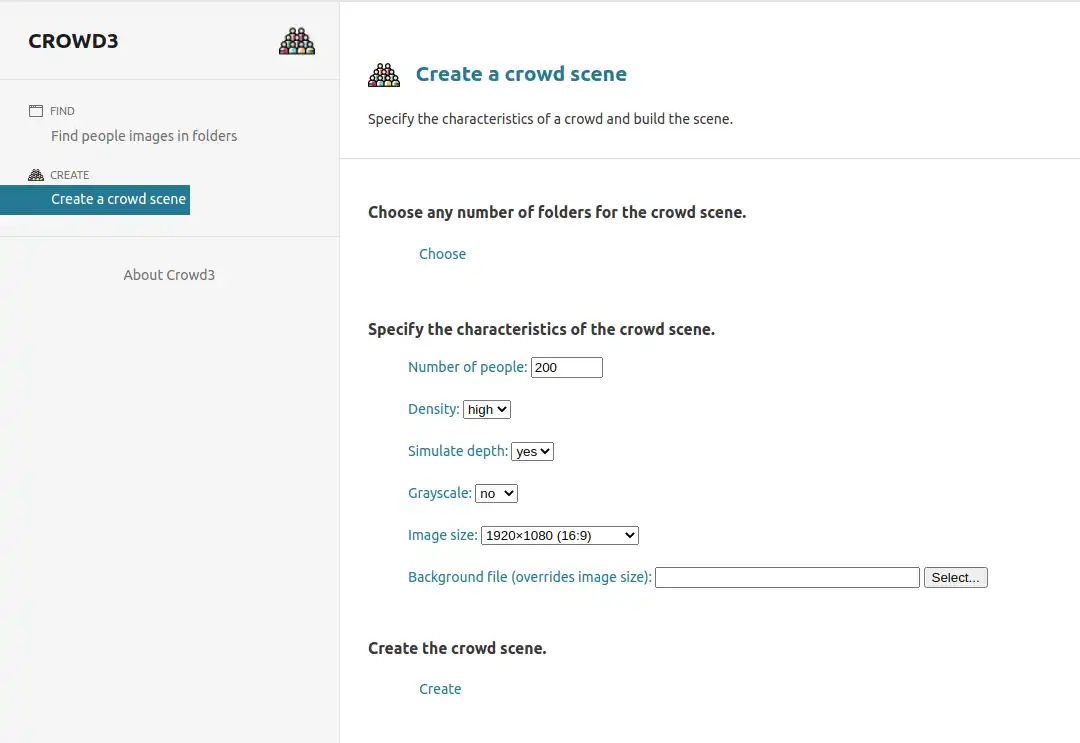
Task: Click the Background file text field
Action: pyautogui.click(x=786, y=578)
